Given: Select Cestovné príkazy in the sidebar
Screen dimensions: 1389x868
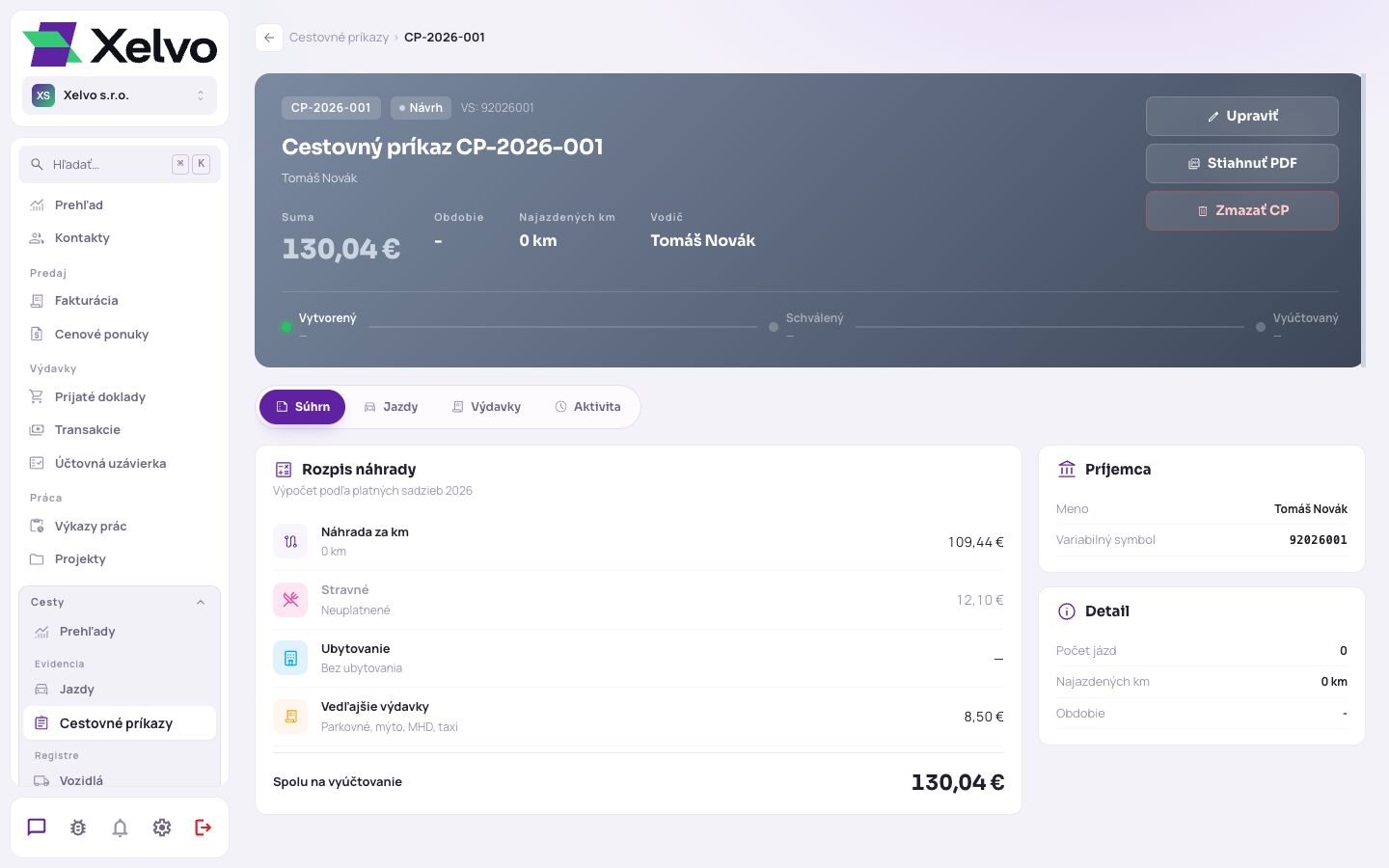Looking at the screenshot, I should point(120,723).
